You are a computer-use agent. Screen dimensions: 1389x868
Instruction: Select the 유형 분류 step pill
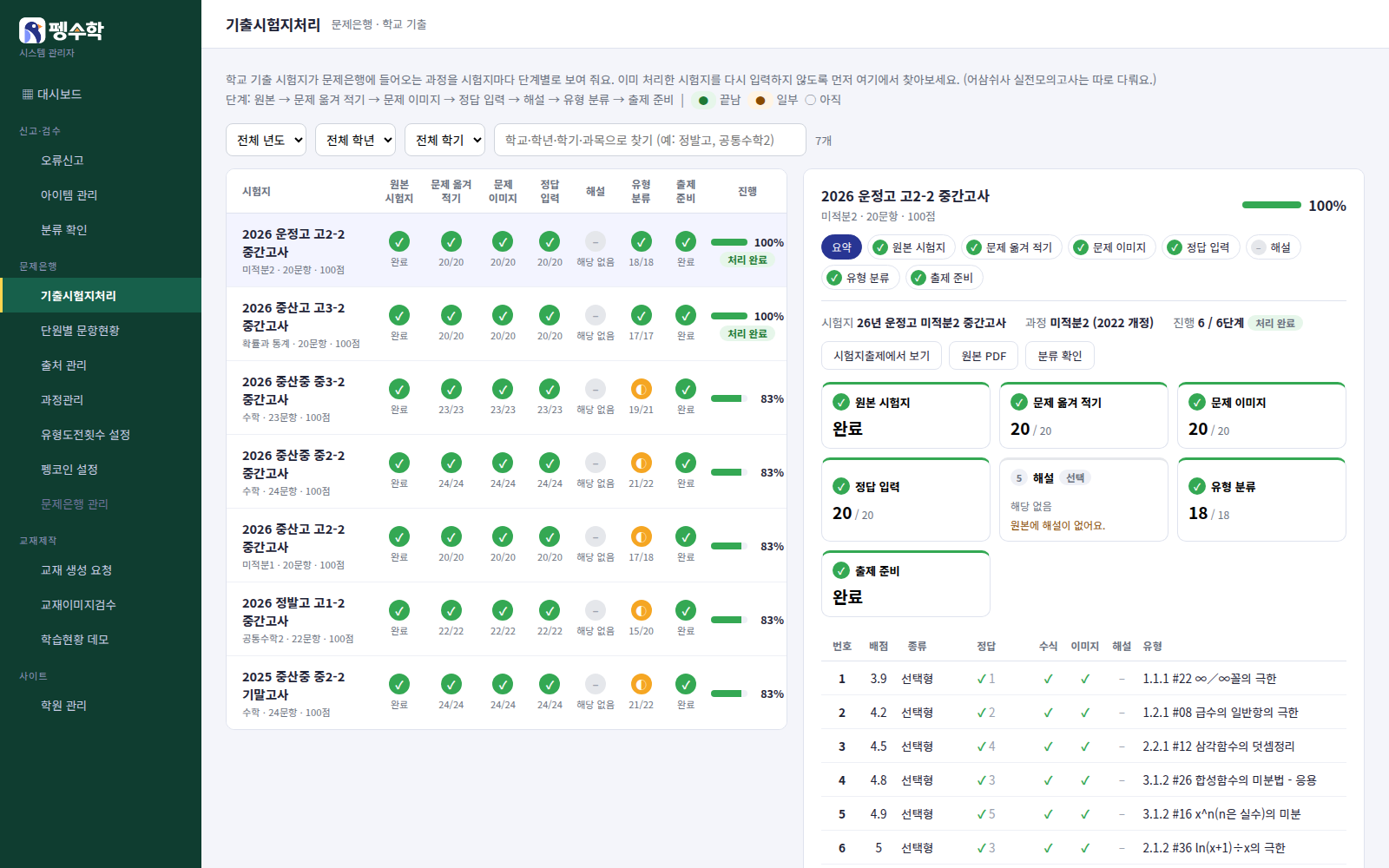[x=859, y=278]
